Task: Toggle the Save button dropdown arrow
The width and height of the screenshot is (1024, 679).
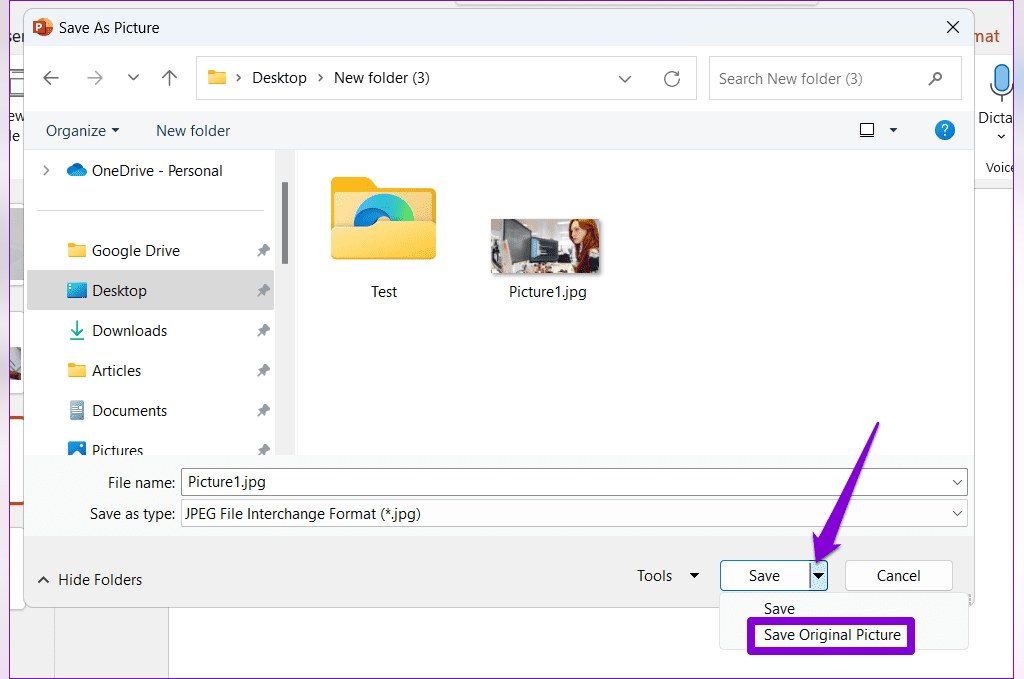Action: pyautogui.click(x=818, y=576)
